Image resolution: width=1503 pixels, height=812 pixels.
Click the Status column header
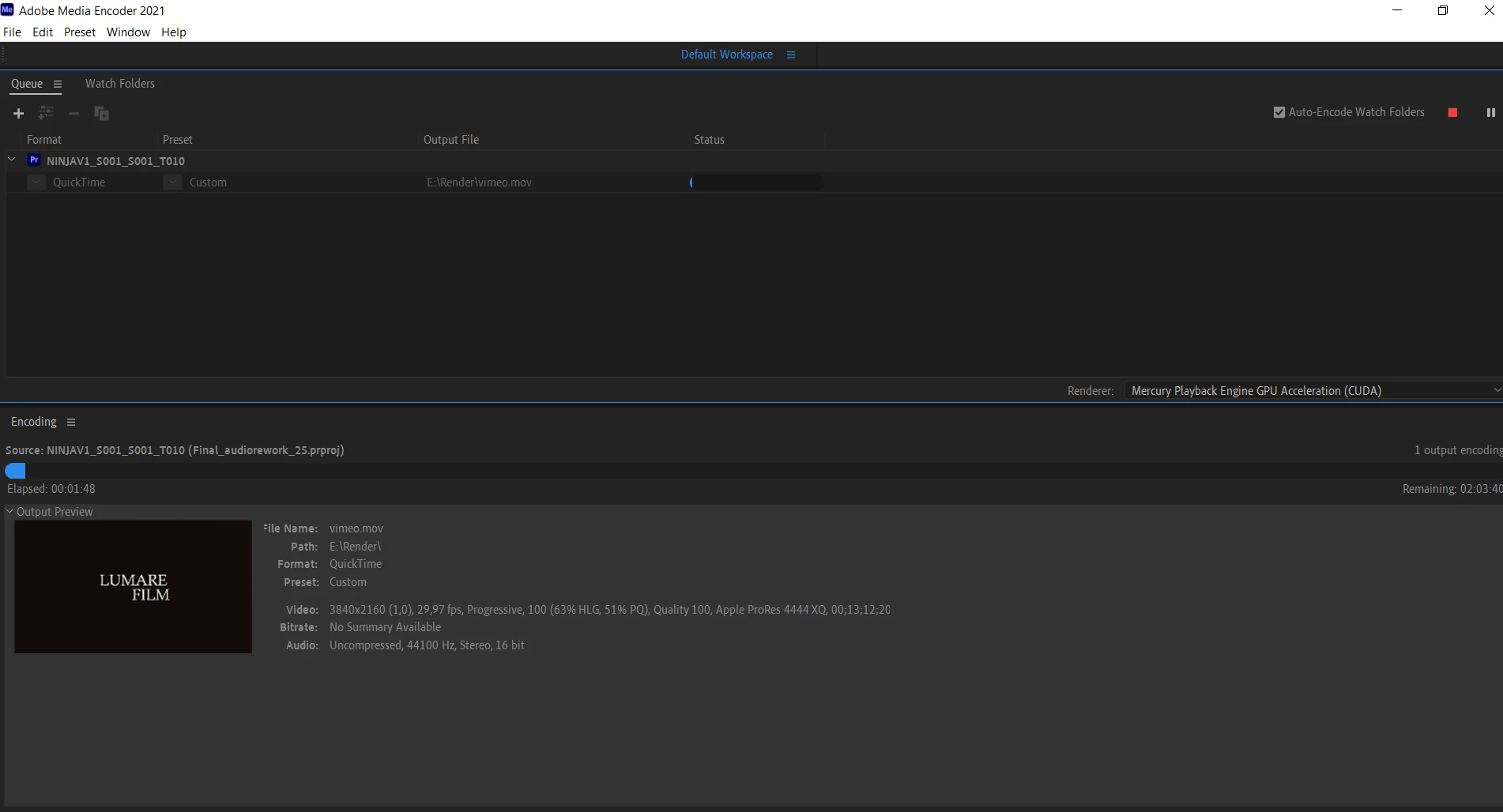(710, 140)
